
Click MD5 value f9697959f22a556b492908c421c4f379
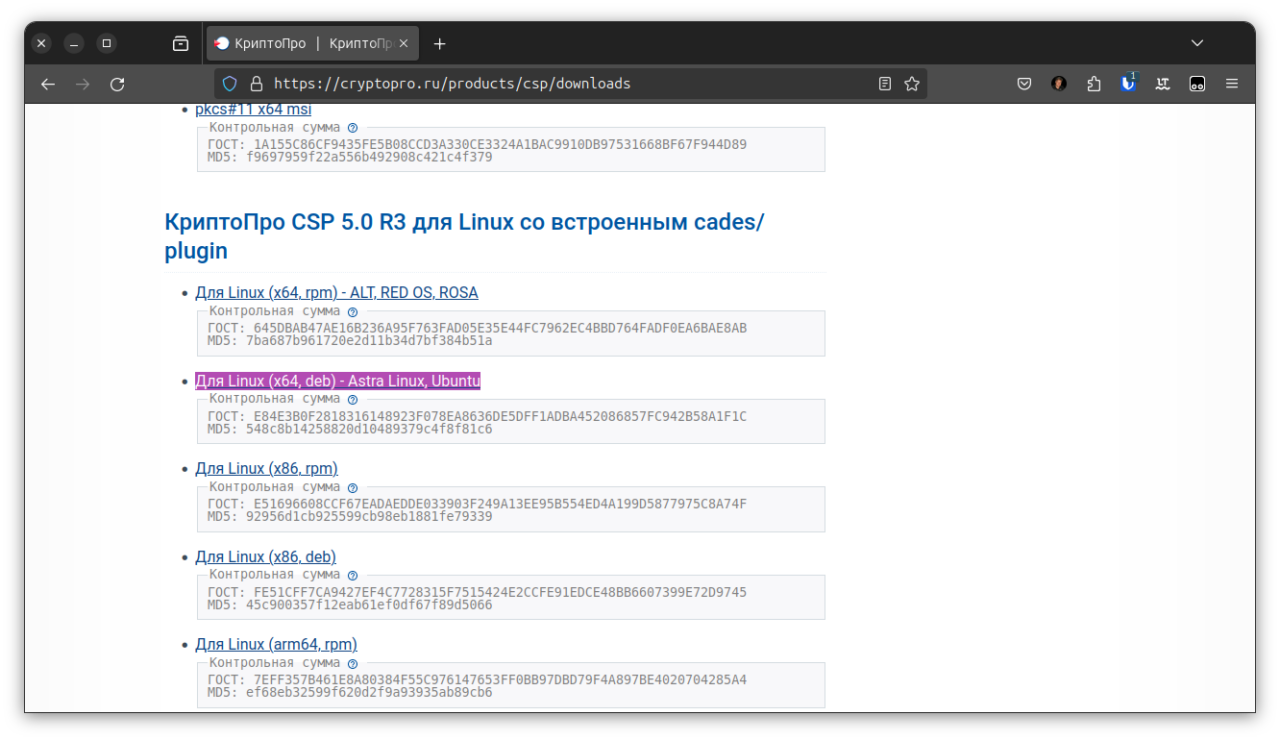369,157
